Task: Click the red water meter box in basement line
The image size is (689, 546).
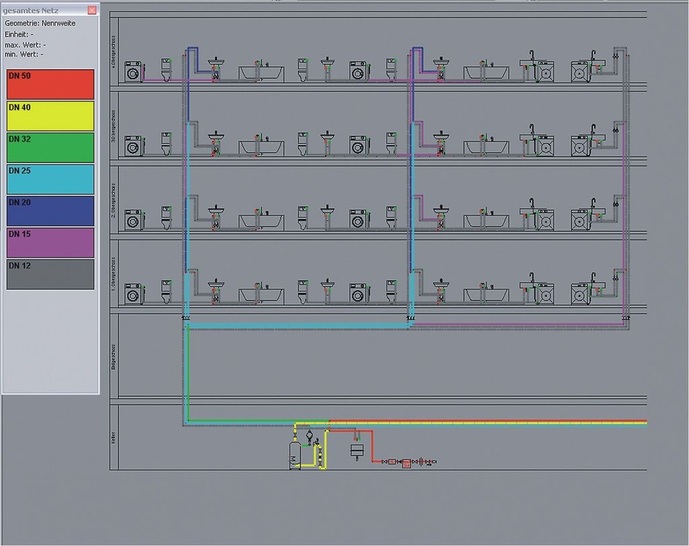Action: pos(407,463)
